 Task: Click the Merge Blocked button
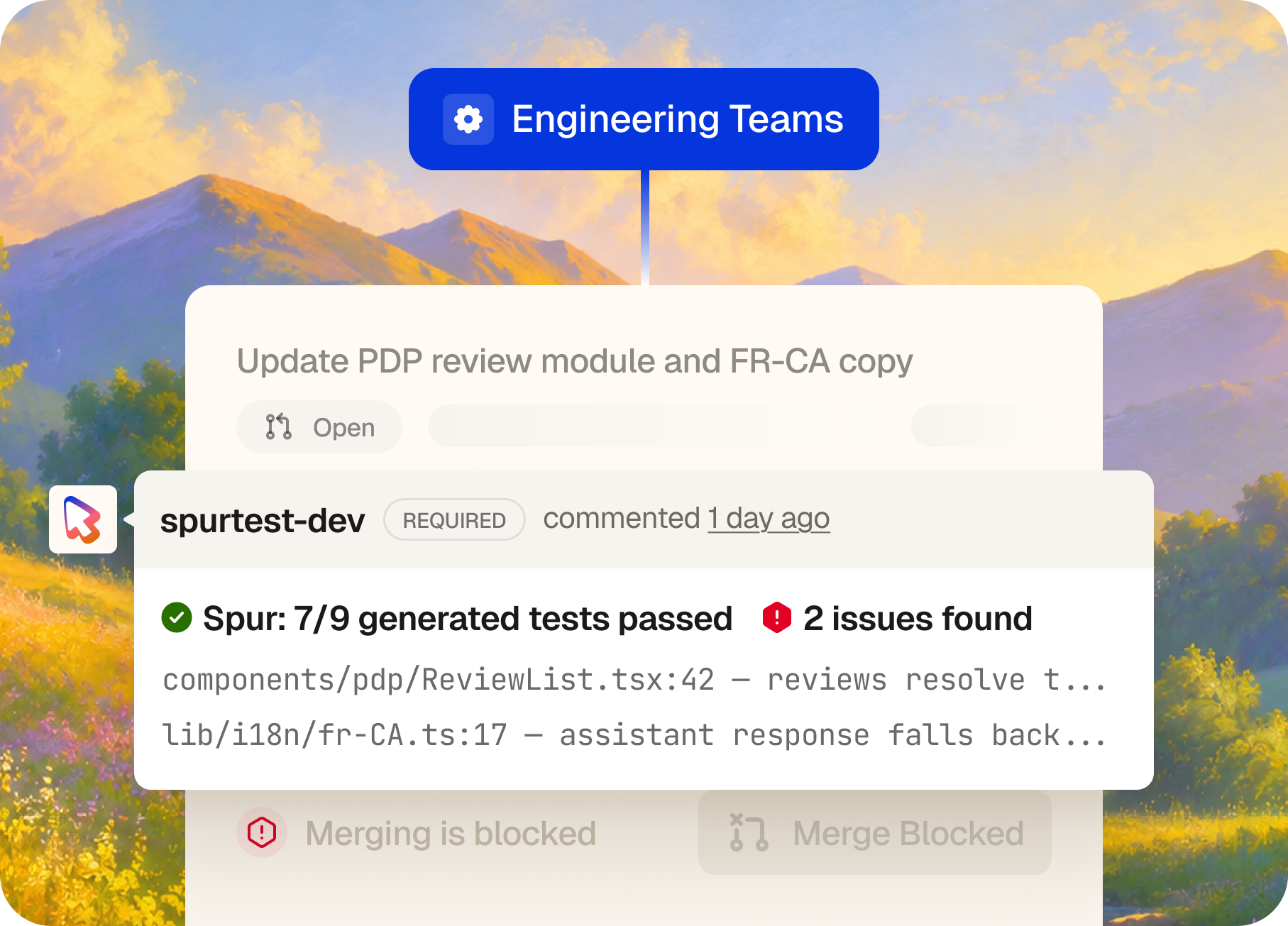(875, 833)
